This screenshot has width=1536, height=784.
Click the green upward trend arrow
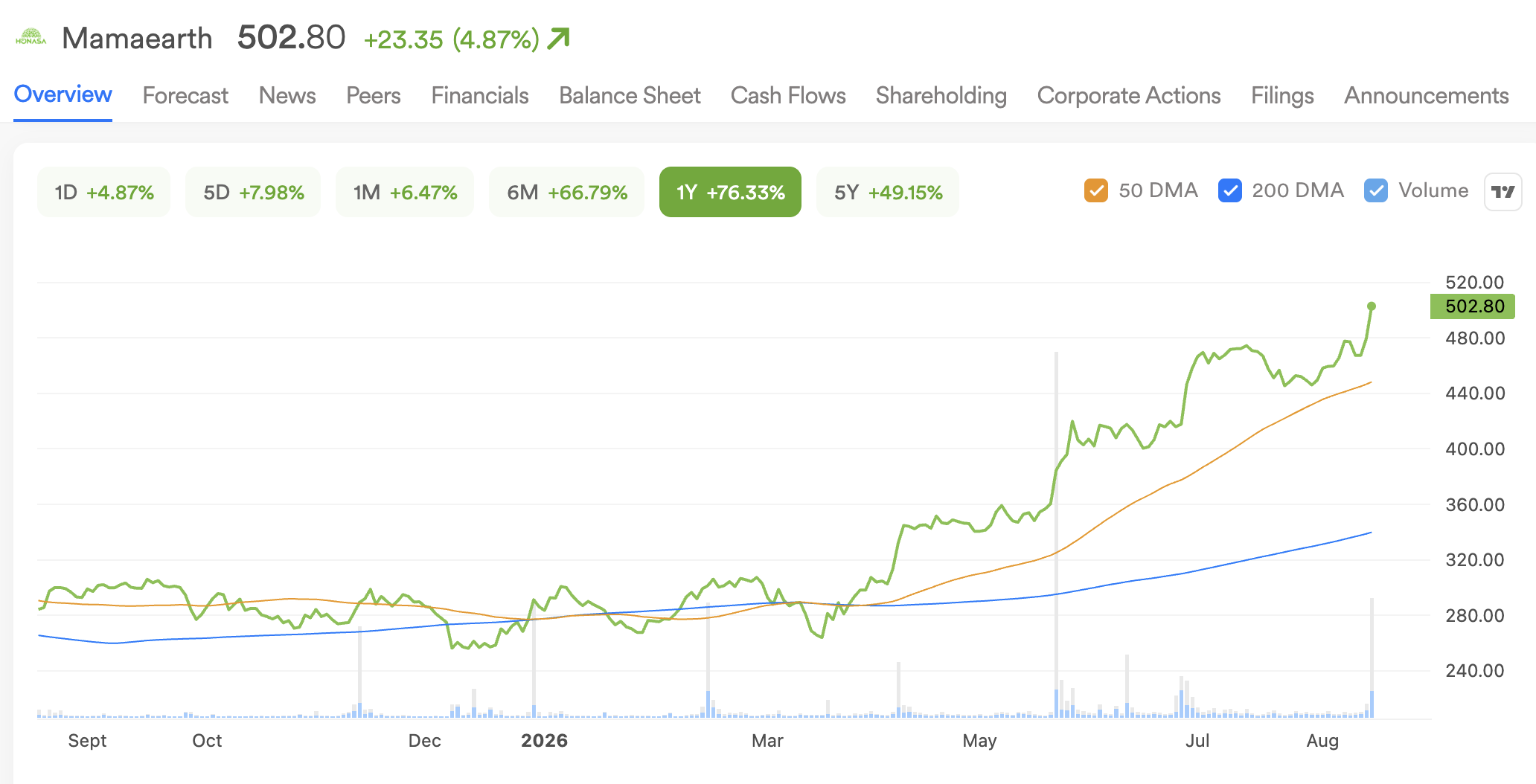click(558, 38)
